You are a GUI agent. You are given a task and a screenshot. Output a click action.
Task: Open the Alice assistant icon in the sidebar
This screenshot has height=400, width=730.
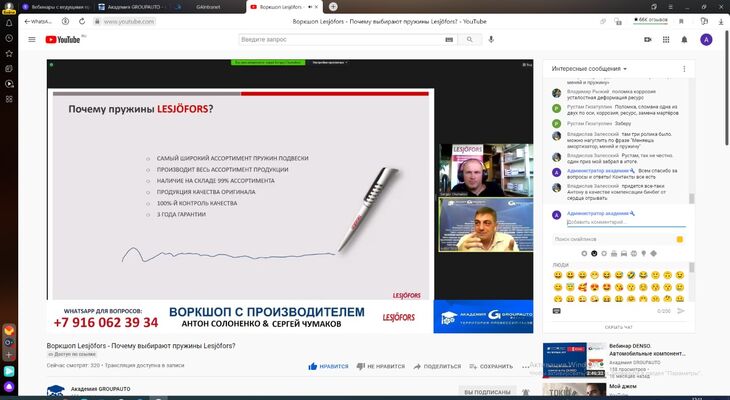coord(9,386)
